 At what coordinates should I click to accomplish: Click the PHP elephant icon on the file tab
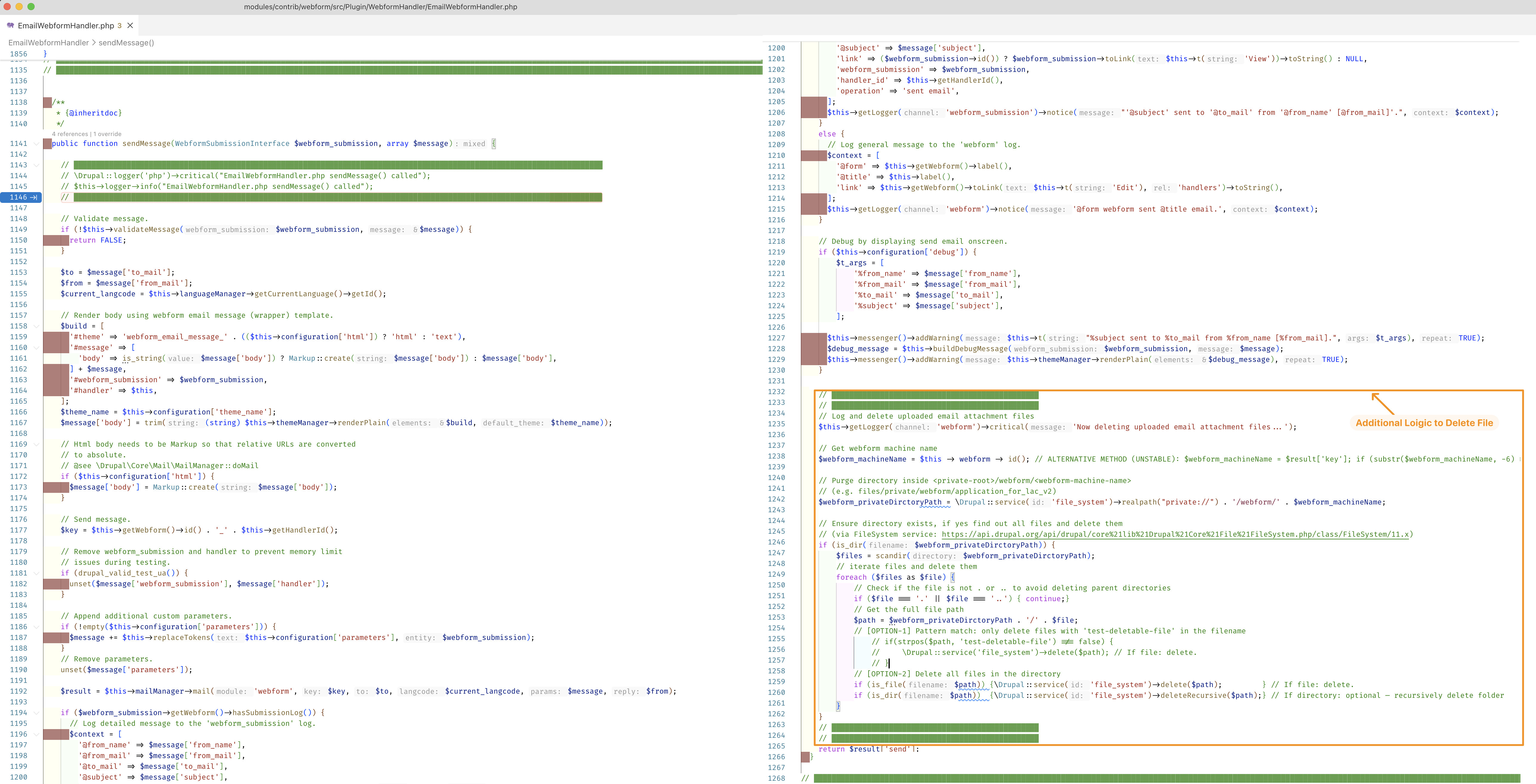click(10, 26)
